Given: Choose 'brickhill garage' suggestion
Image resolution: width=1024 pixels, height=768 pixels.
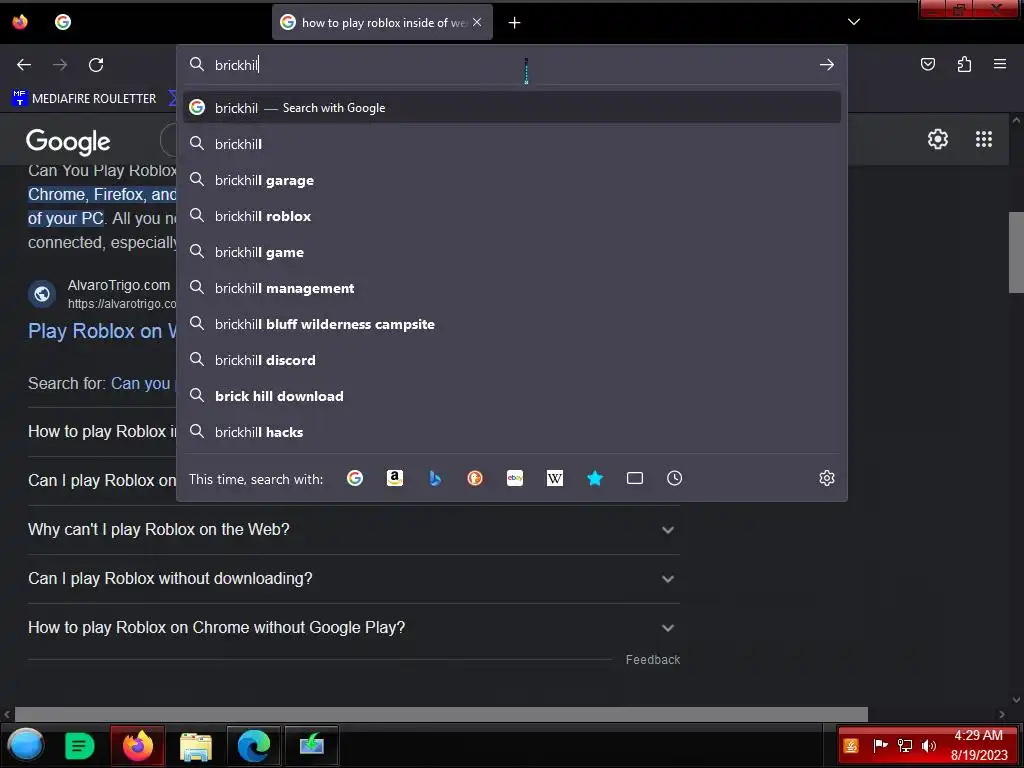Looking at the screenshot, I should [512, 180].
